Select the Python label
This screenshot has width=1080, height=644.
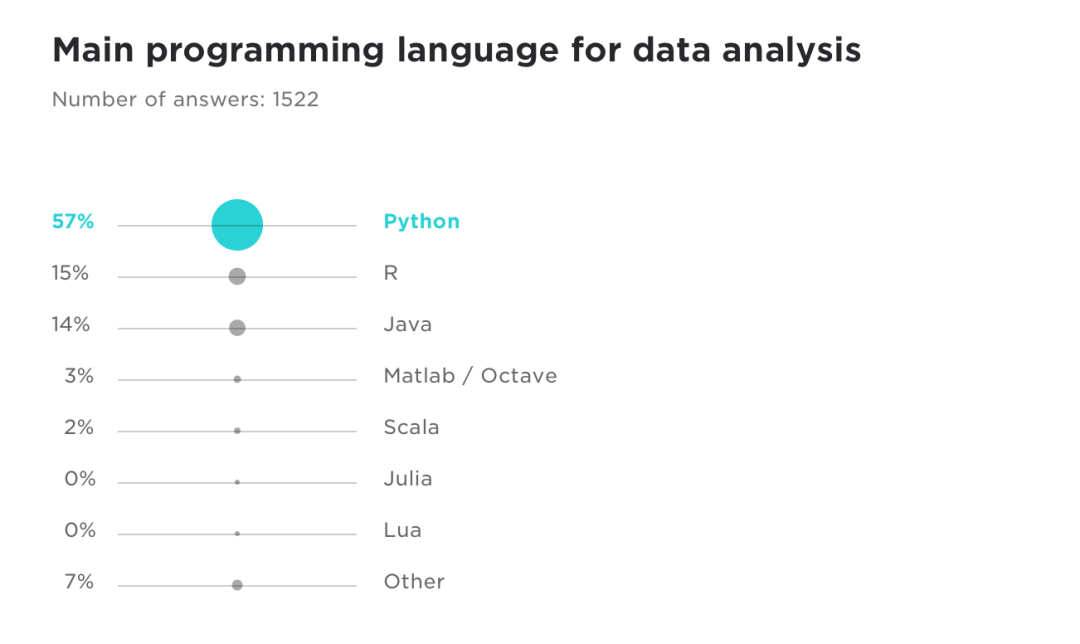click(422, 222)
